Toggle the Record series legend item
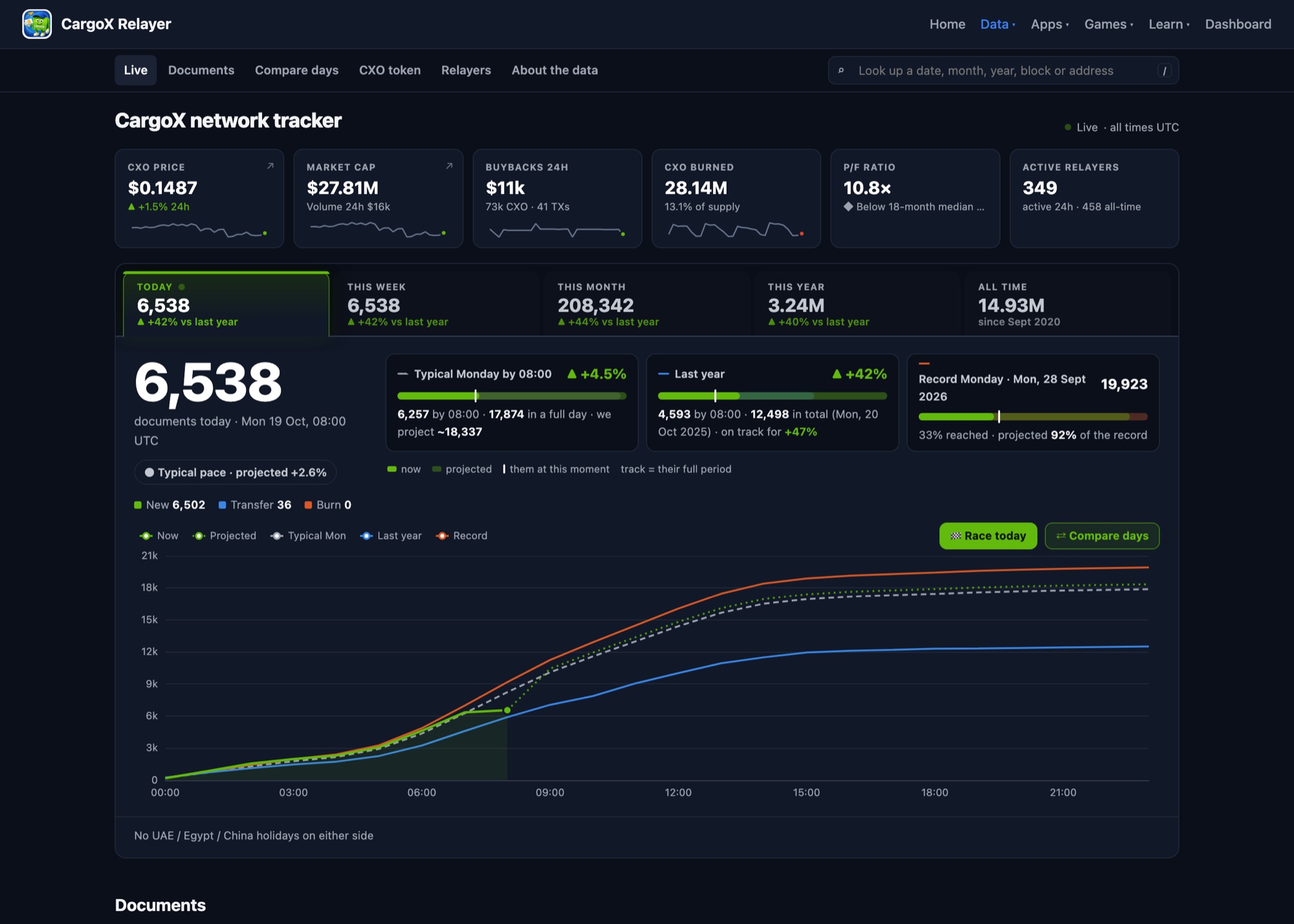 [462, 536]
